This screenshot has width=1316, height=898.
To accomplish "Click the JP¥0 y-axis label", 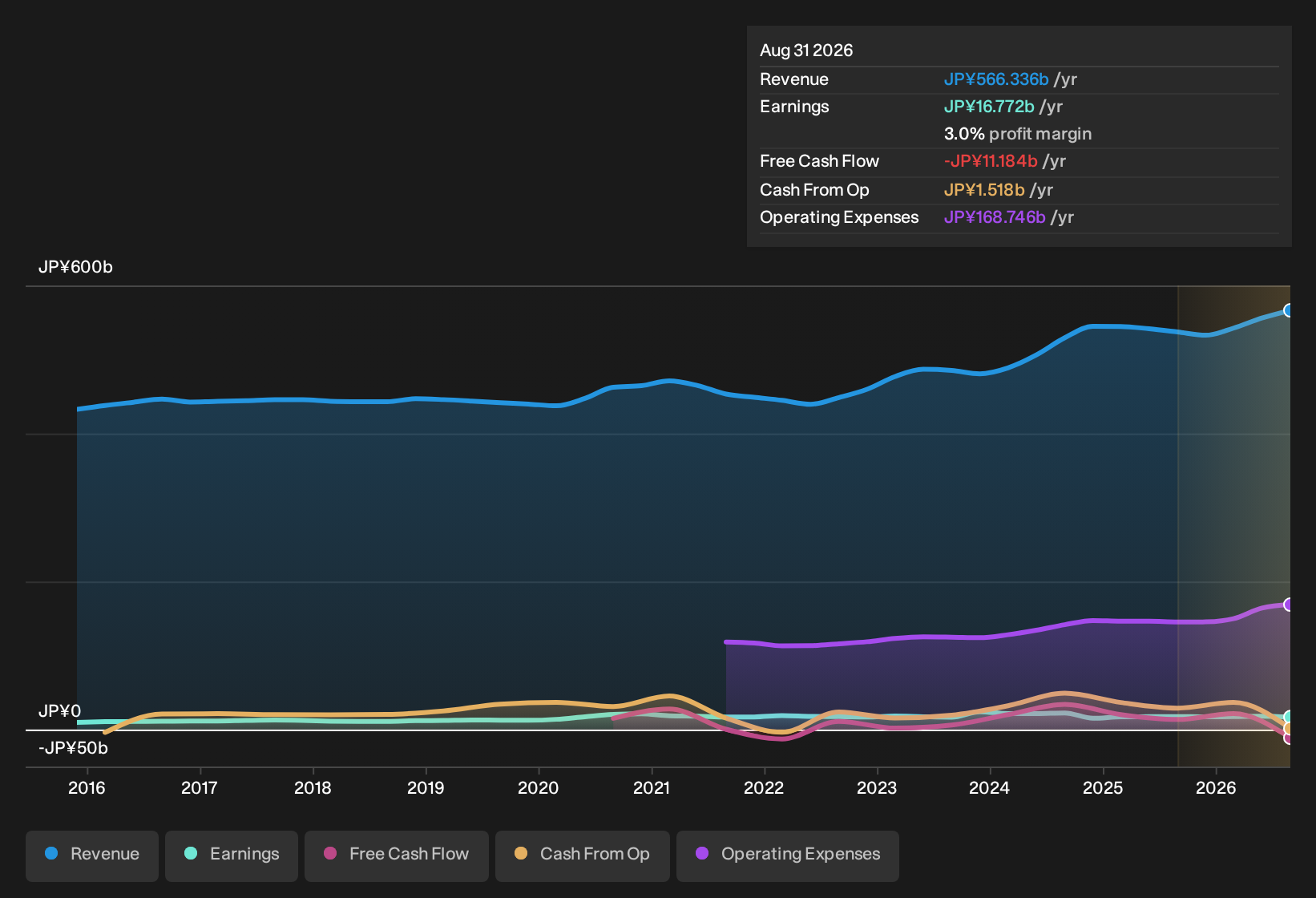I will (x=60, y=711).
